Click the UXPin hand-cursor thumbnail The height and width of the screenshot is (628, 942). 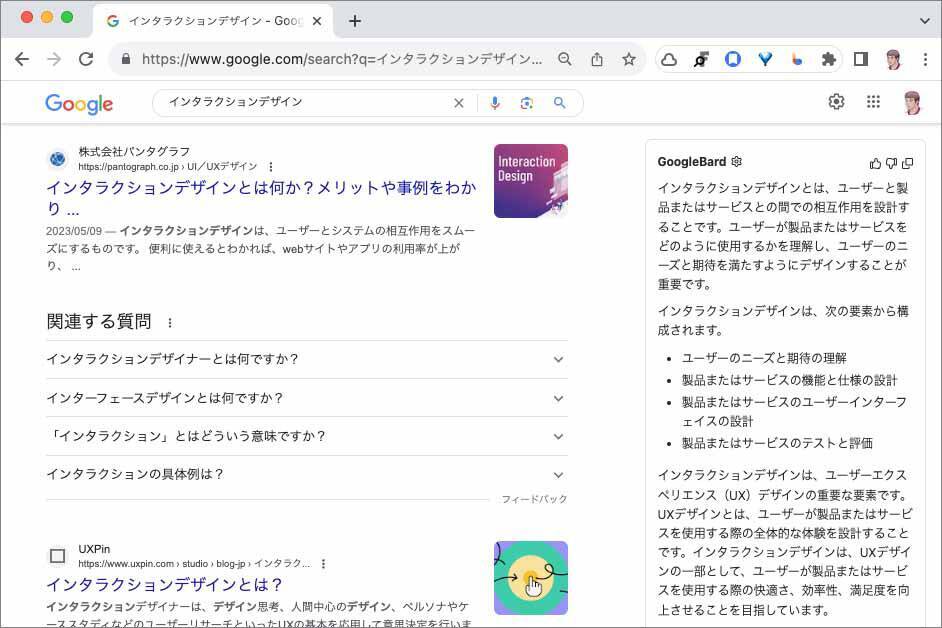[530, 578]
